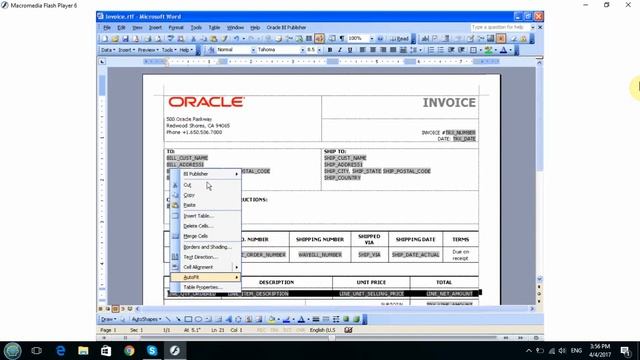640x360 pixels.
Task: Open the BI Publisher Insert toolbar dropdown
Action: (126, 50)
